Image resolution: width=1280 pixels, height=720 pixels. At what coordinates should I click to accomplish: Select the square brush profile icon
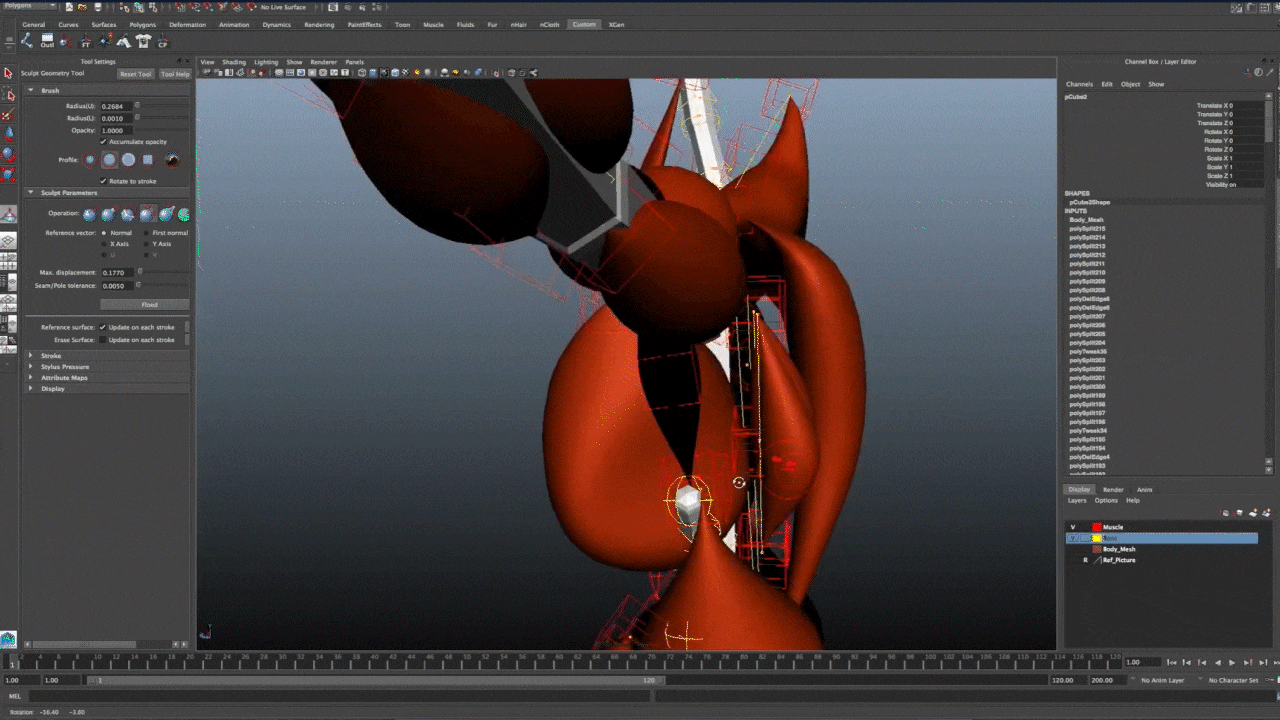(x=148, y=160)
